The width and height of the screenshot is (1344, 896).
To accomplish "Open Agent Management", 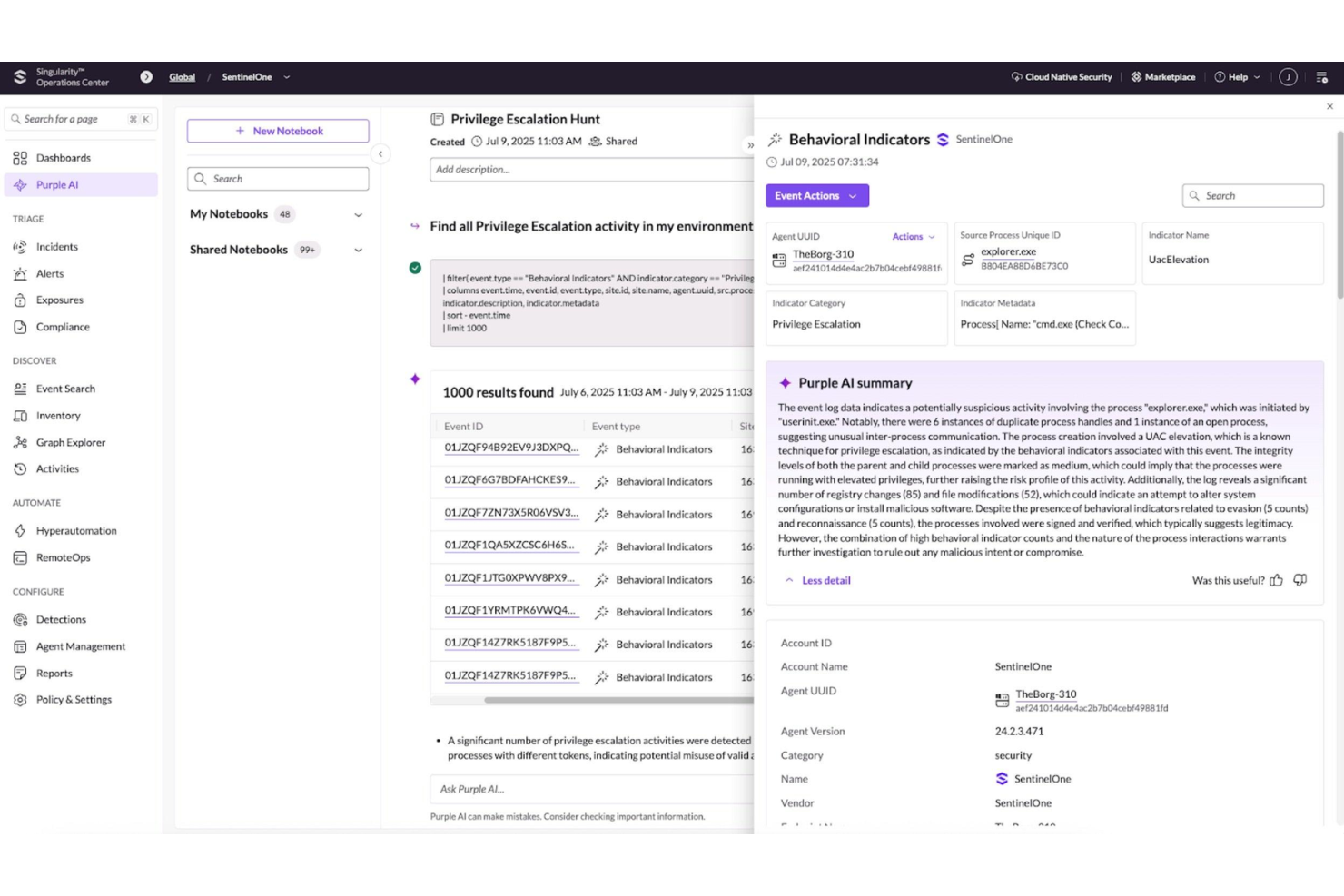I will point(80,646).
